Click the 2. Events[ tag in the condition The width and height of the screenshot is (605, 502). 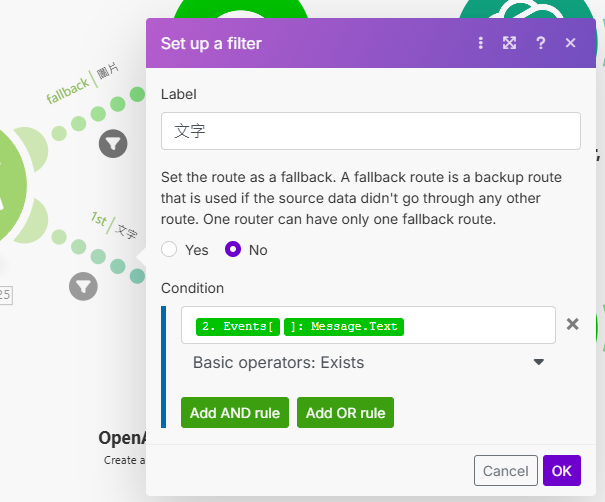[x=237, y=326]
